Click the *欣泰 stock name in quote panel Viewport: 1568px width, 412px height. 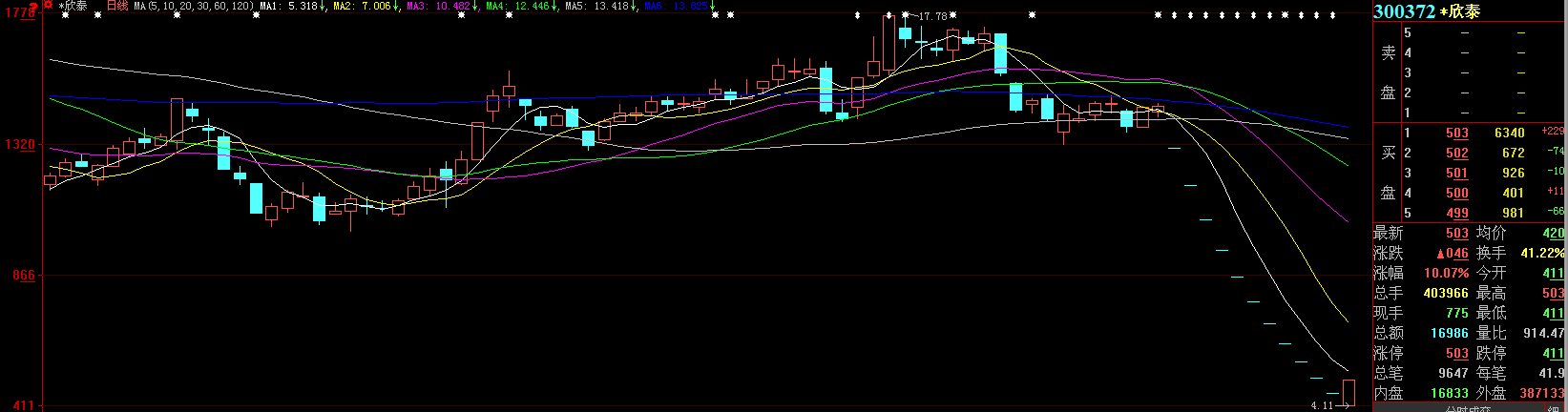tap(1459, 11)
